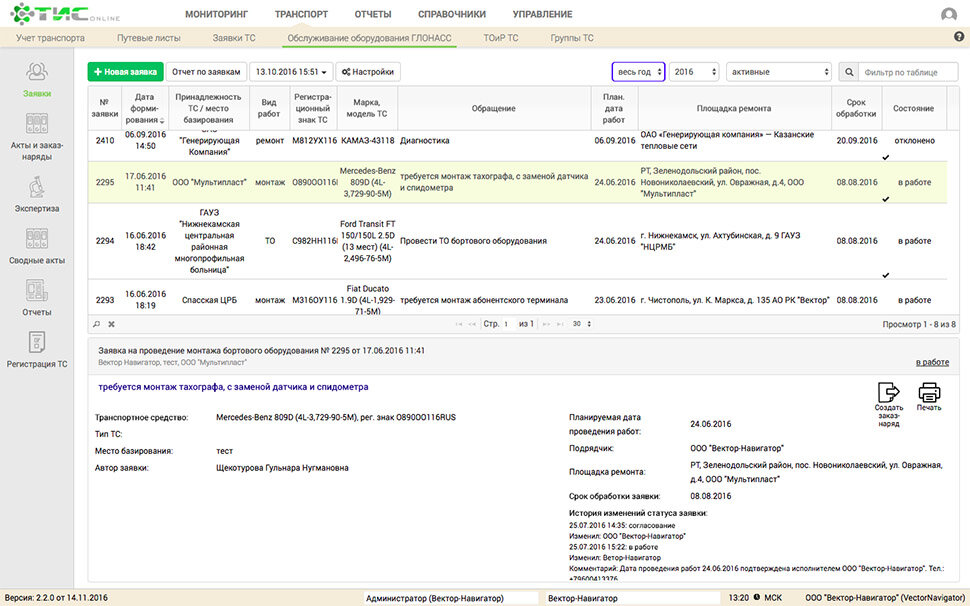970x606 pixels.
Task: Click the Срок обработки column header
Action: pyautogui.click(x=856, y=108)
